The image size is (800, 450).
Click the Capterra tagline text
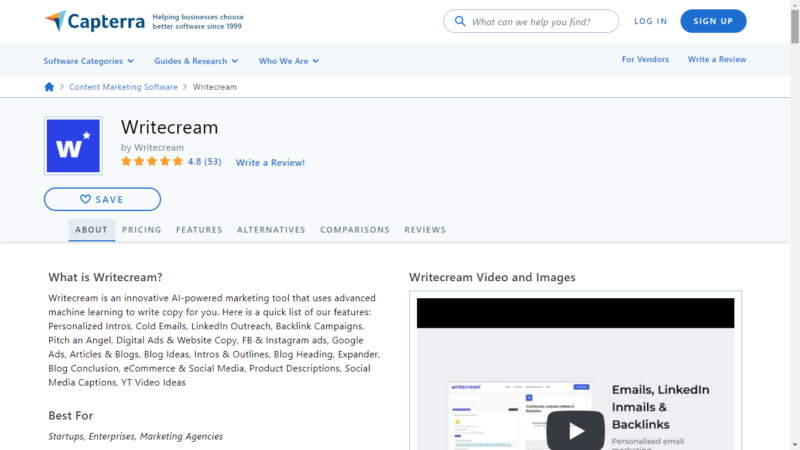point(198,21)
